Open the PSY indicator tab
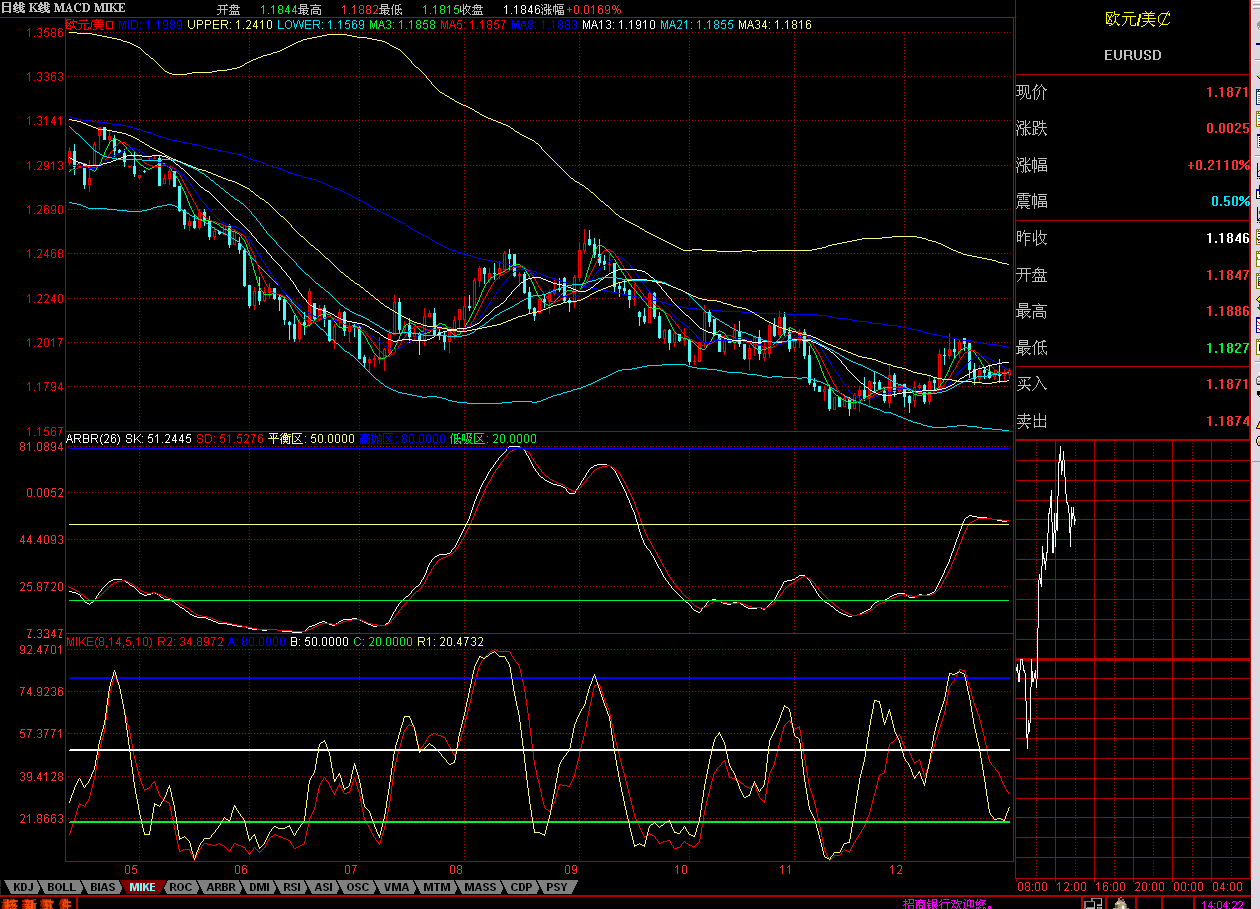 (557, 887)
